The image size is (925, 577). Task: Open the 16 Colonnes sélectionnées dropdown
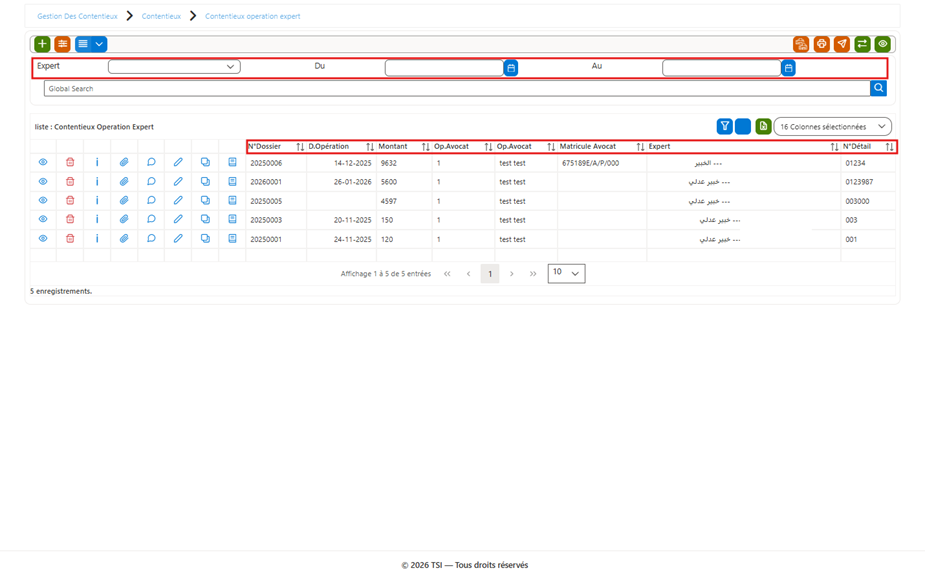click(x=832, y=126)
